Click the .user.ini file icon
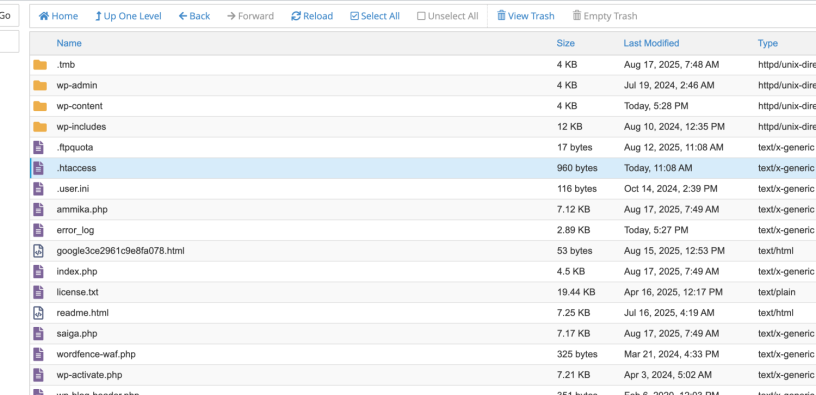 point(39,188)
